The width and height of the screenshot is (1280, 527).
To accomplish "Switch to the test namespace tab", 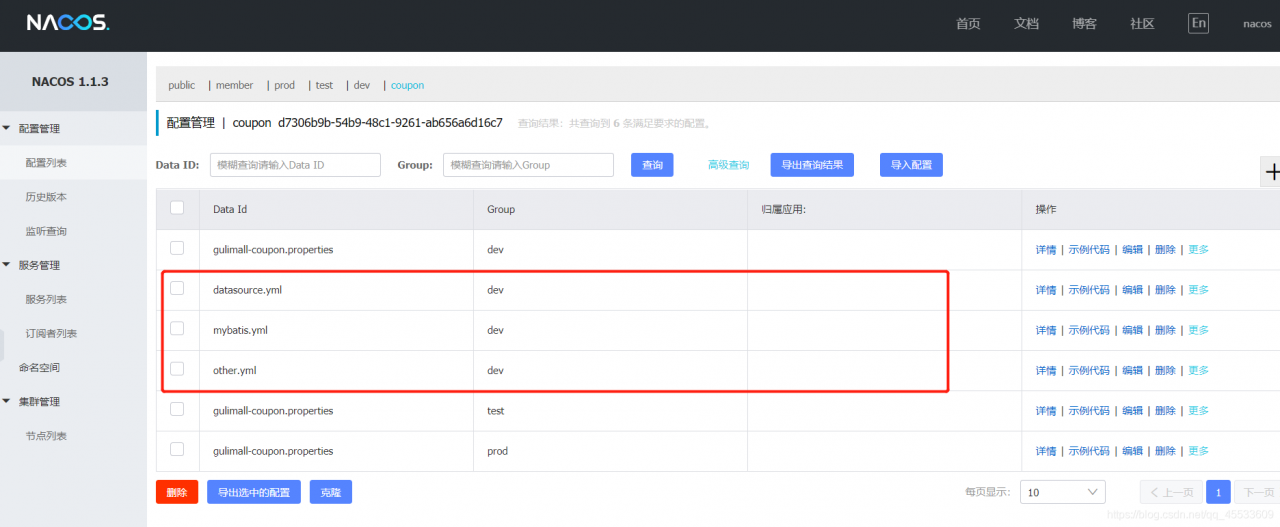I will click(325, 85).
